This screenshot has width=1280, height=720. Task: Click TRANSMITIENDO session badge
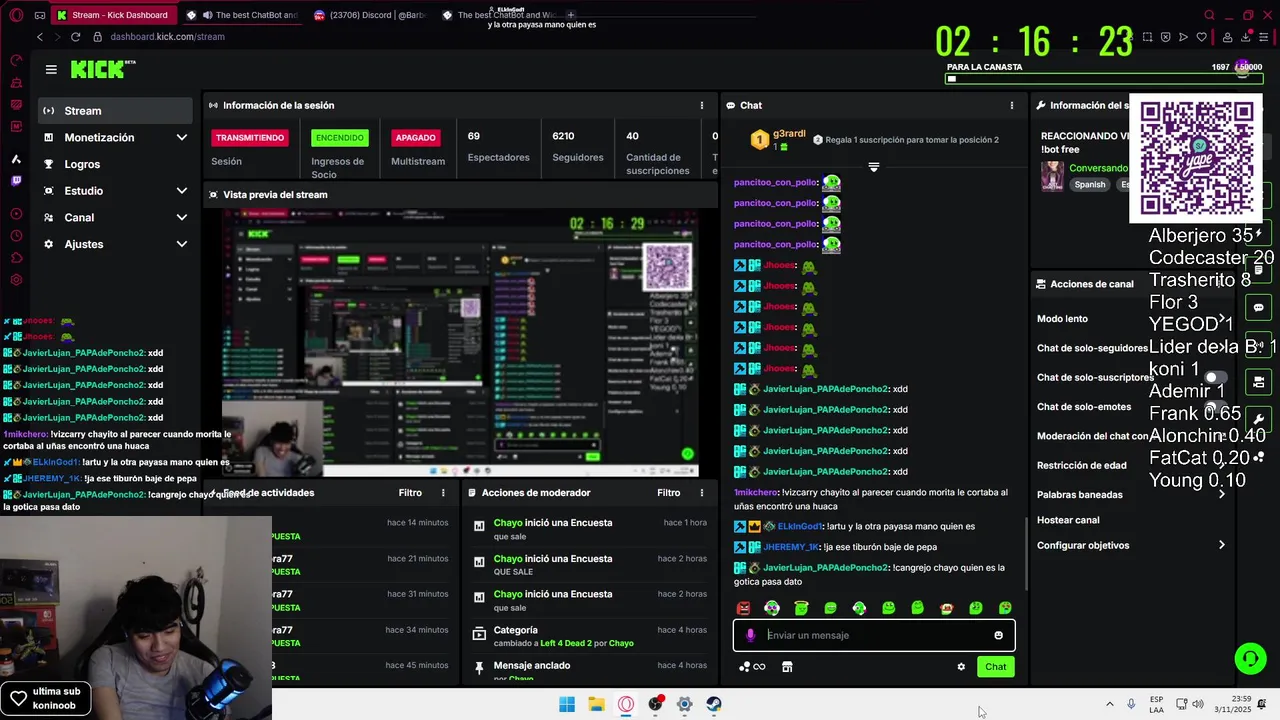click(250, 138)
